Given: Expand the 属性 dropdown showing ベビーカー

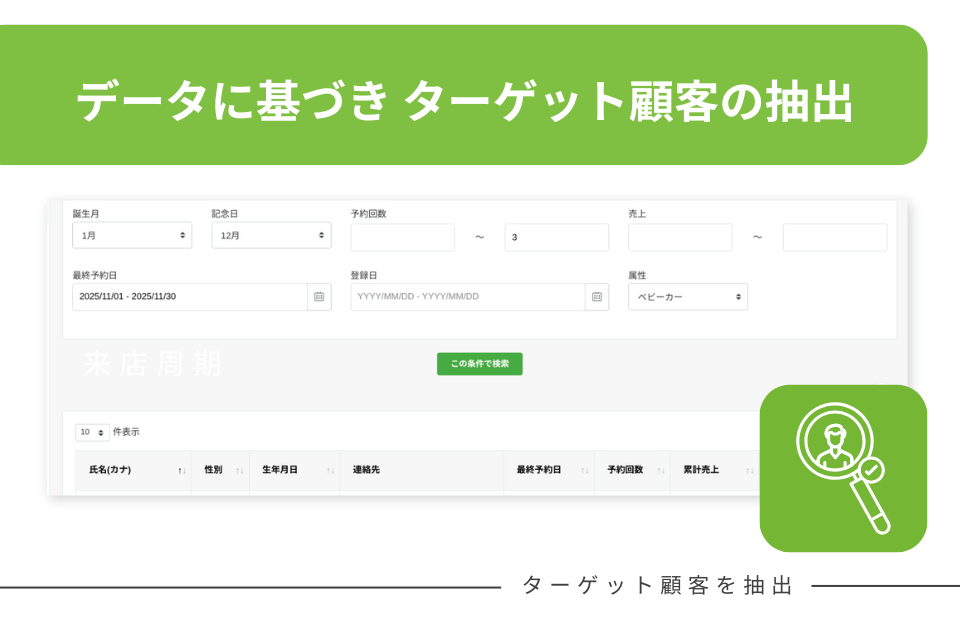Looking at the screenshot, I should (687, 297).
